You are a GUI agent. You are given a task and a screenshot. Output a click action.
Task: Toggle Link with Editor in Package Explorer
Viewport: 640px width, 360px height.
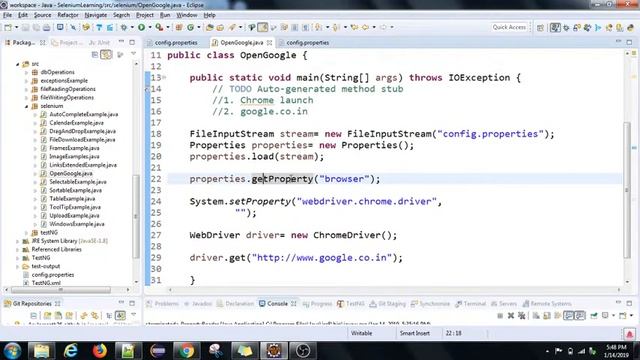pyautogui.click(x=106, y=54)
